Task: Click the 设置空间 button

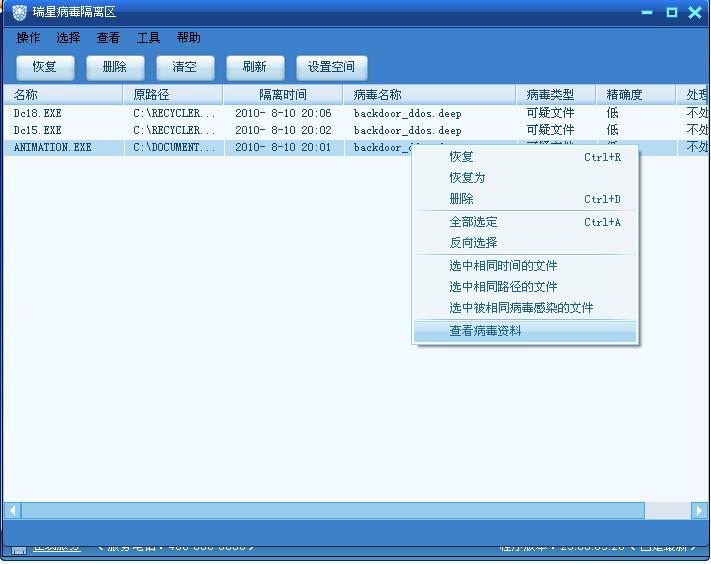Action: (x=331, y=67)
